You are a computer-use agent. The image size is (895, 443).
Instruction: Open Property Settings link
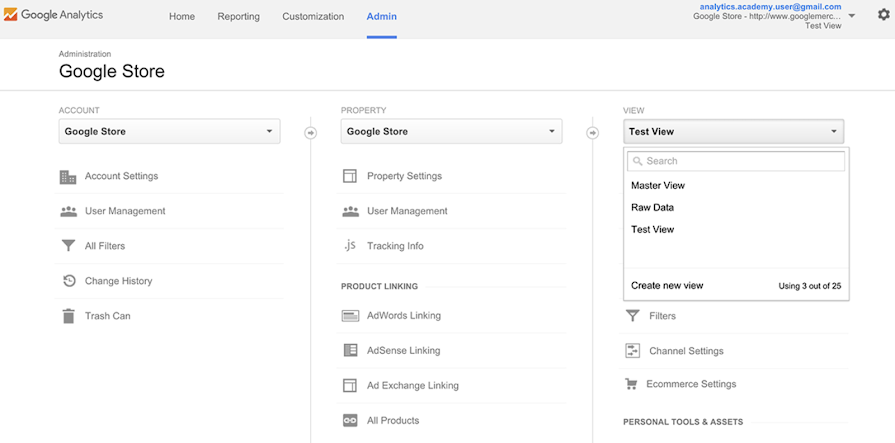click(x=404, y=176)
